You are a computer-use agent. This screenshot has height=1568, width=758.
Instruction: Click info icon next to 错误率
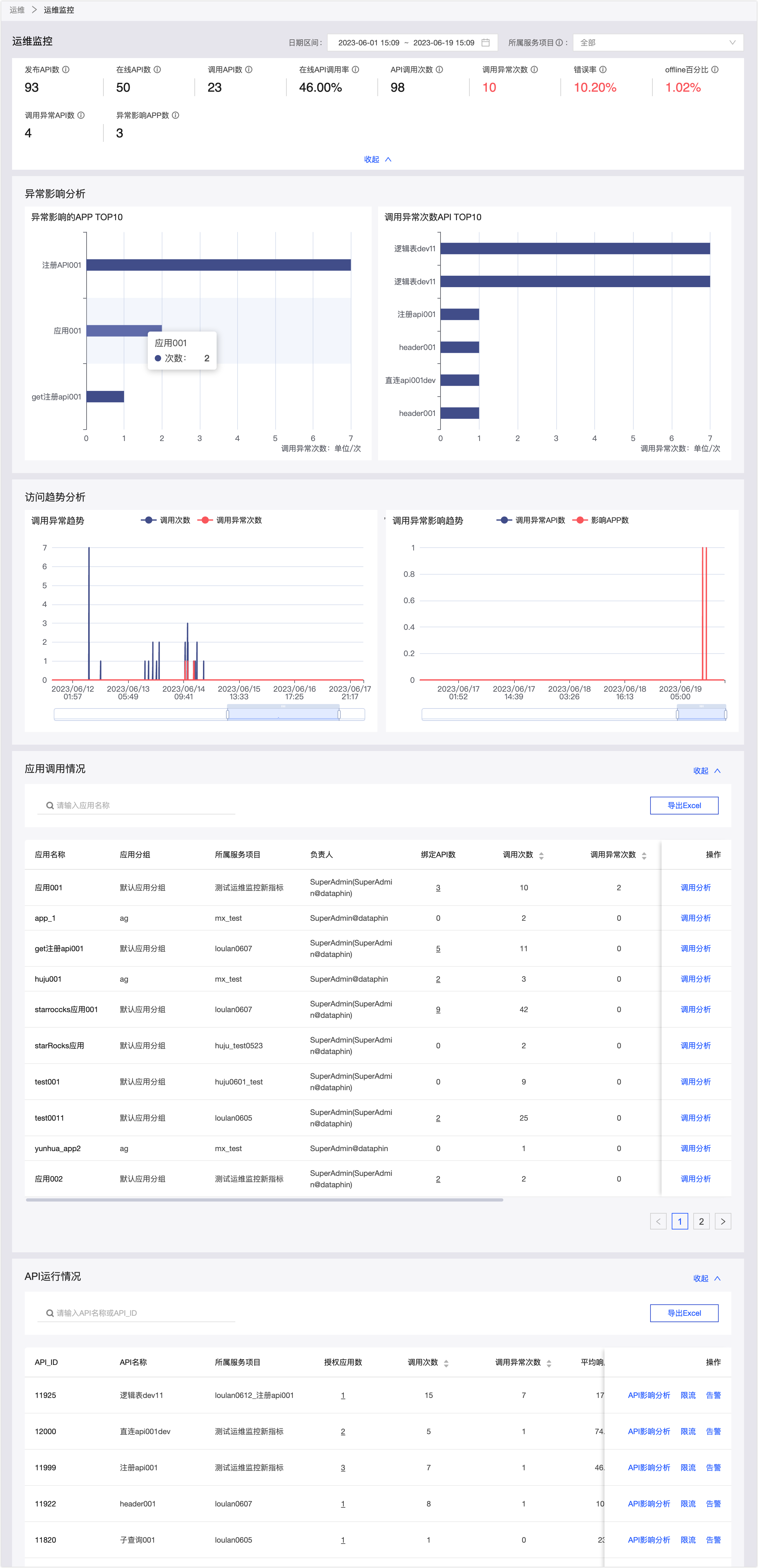[x=603, y=69]
